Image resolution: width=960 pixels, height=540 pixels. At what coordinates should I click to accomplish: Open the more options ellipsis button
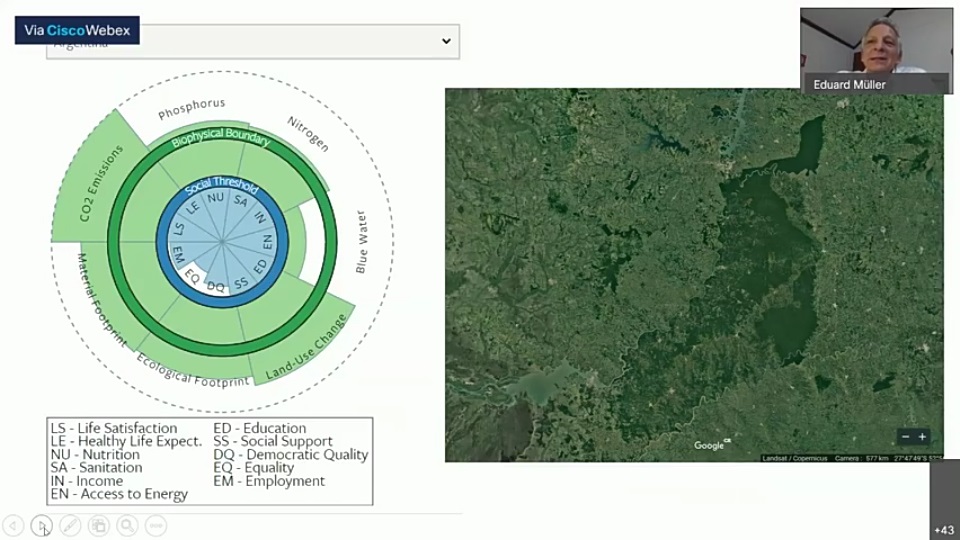156,525
